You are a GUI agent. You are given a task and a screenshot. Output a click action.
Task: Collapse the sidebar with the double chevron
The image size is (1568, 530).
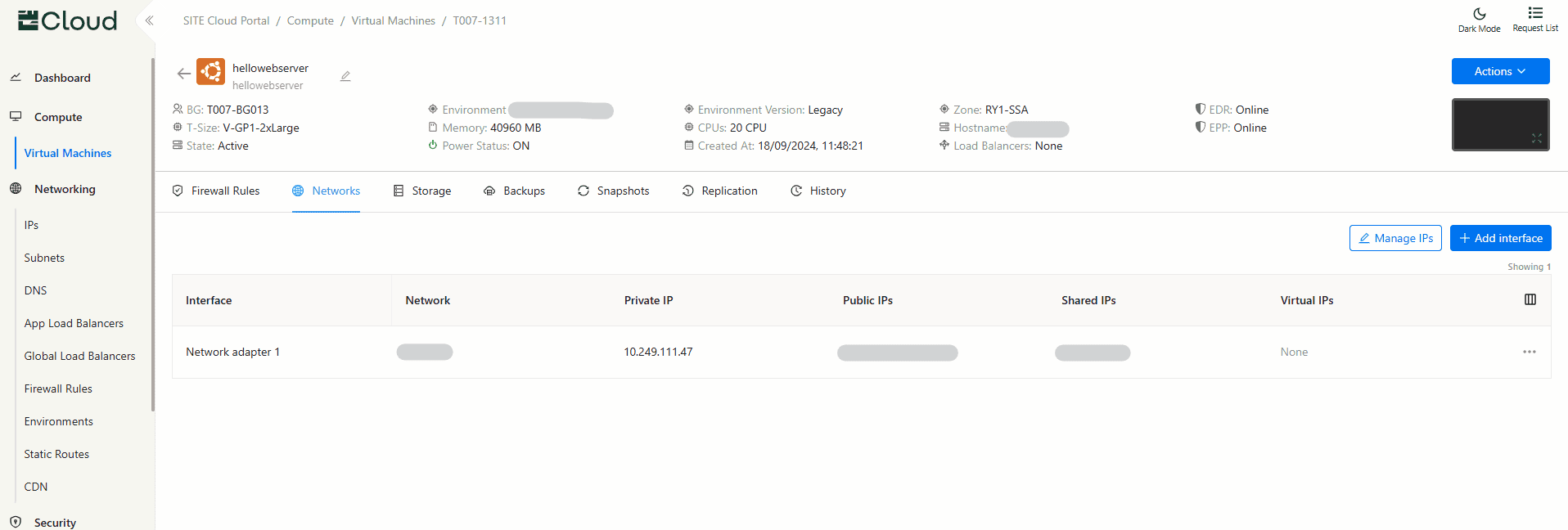[x=149, y=20]
